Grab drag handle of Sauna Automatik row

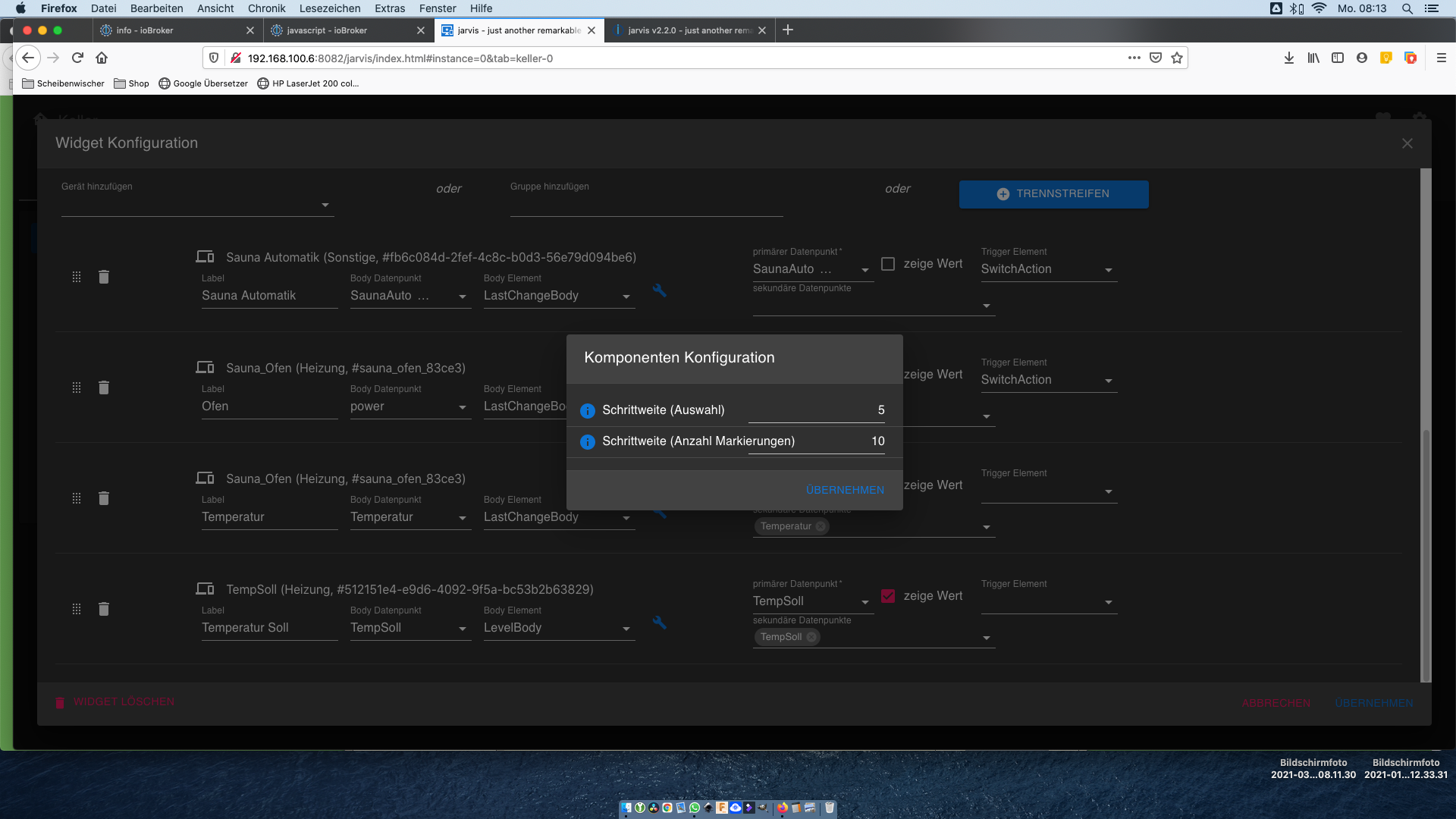[77, 277]
